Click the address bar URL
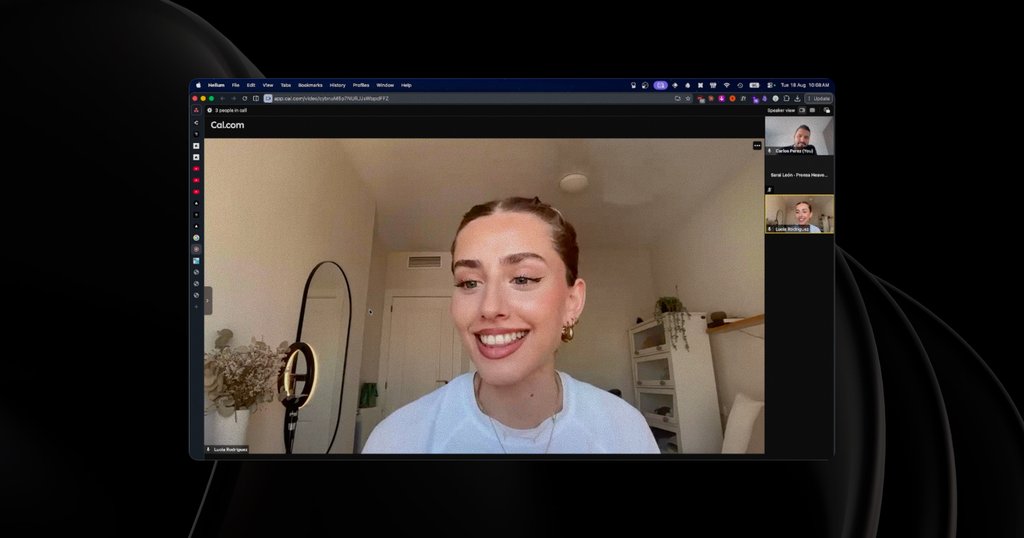 click(x=331, y=99)
